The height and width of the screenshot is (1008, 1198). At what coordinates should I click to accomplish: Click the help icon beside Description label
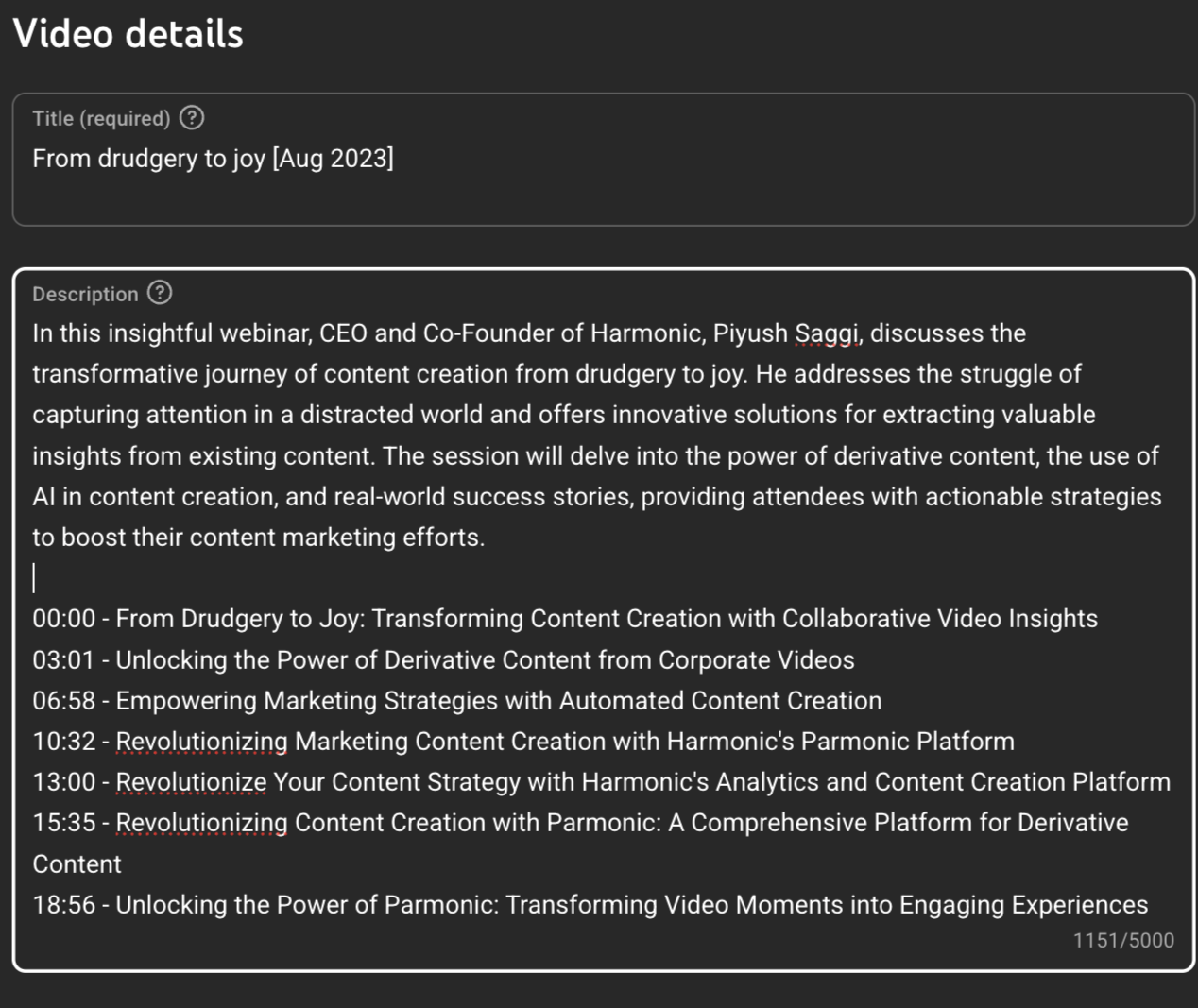(x=160, y=293)
